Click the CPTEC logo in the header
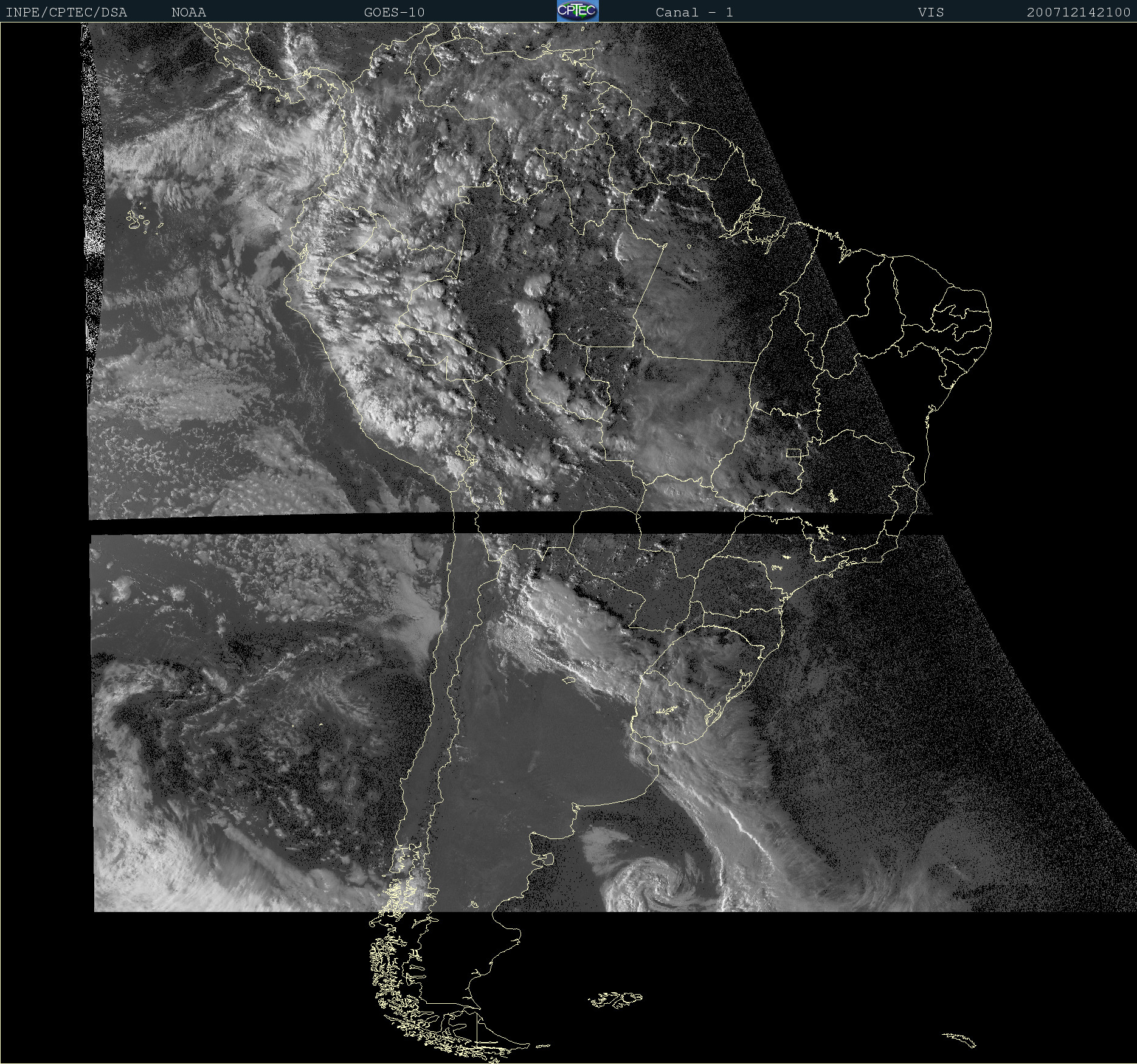Viewport: 1137px width, 1064px height. [578, 11]
